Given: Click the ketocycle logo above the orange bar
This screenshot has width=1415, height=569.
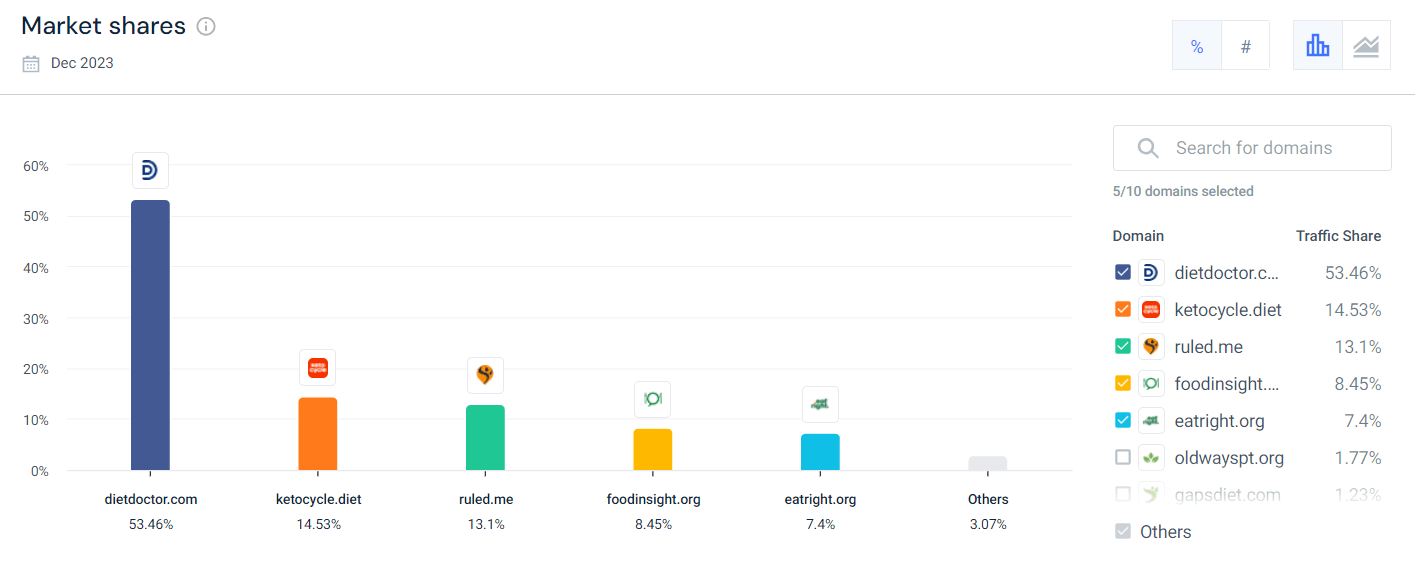Looking at the screenshot, I should [318, 368].
